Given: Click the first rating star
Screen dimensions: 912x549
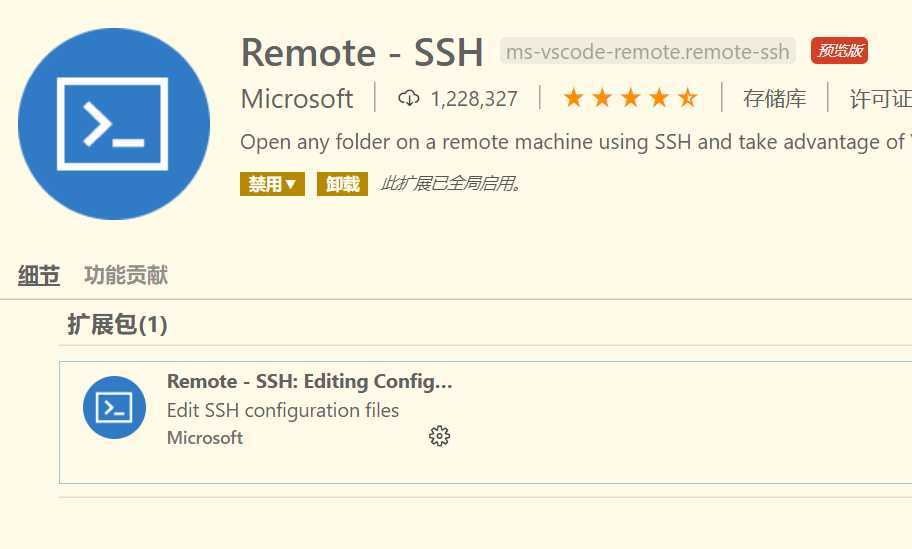Looking at the screenshot, I should (x=573, y=98).
